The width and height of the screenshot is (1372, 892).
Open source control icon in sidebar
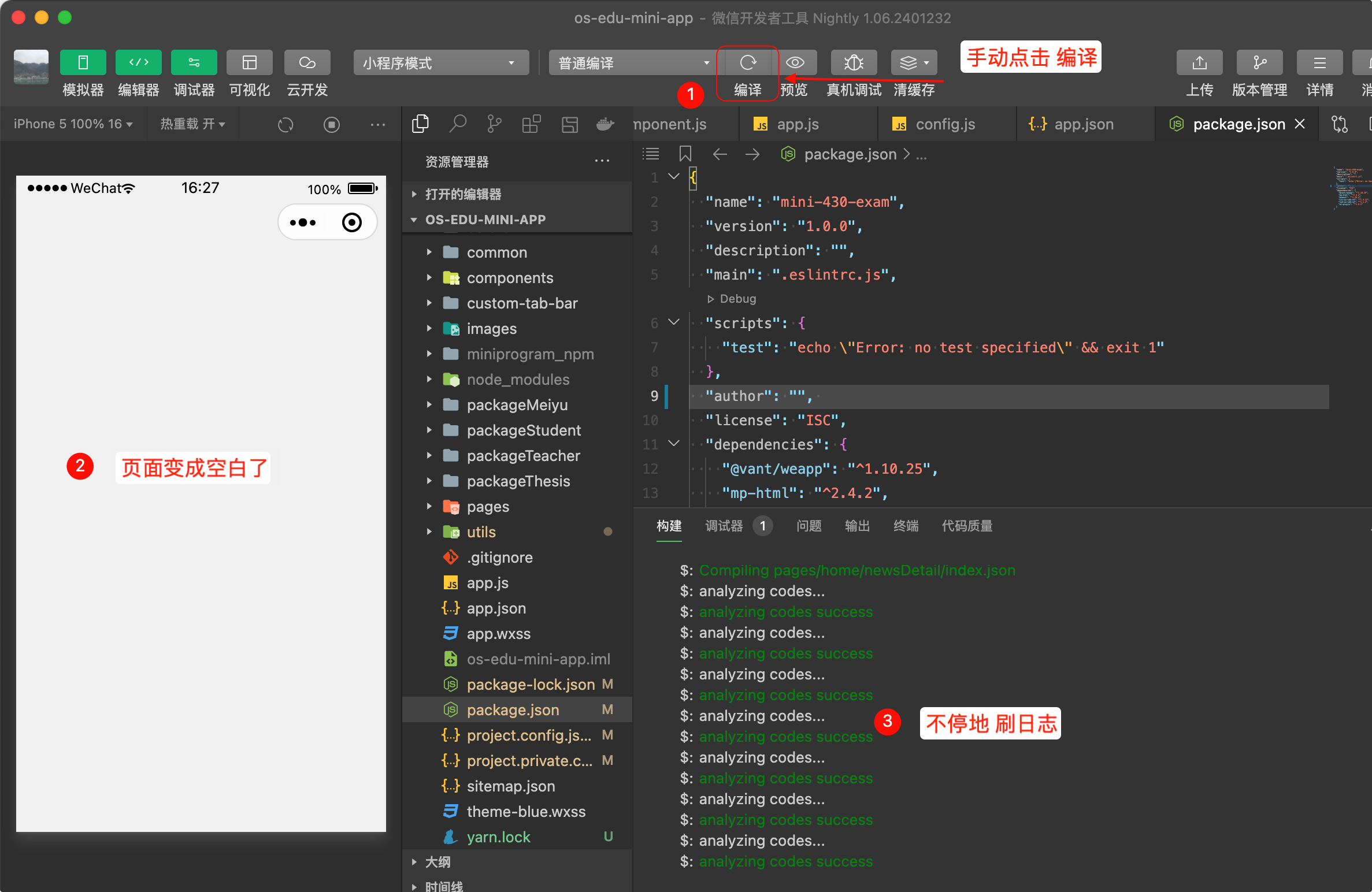tap(494, 124)
